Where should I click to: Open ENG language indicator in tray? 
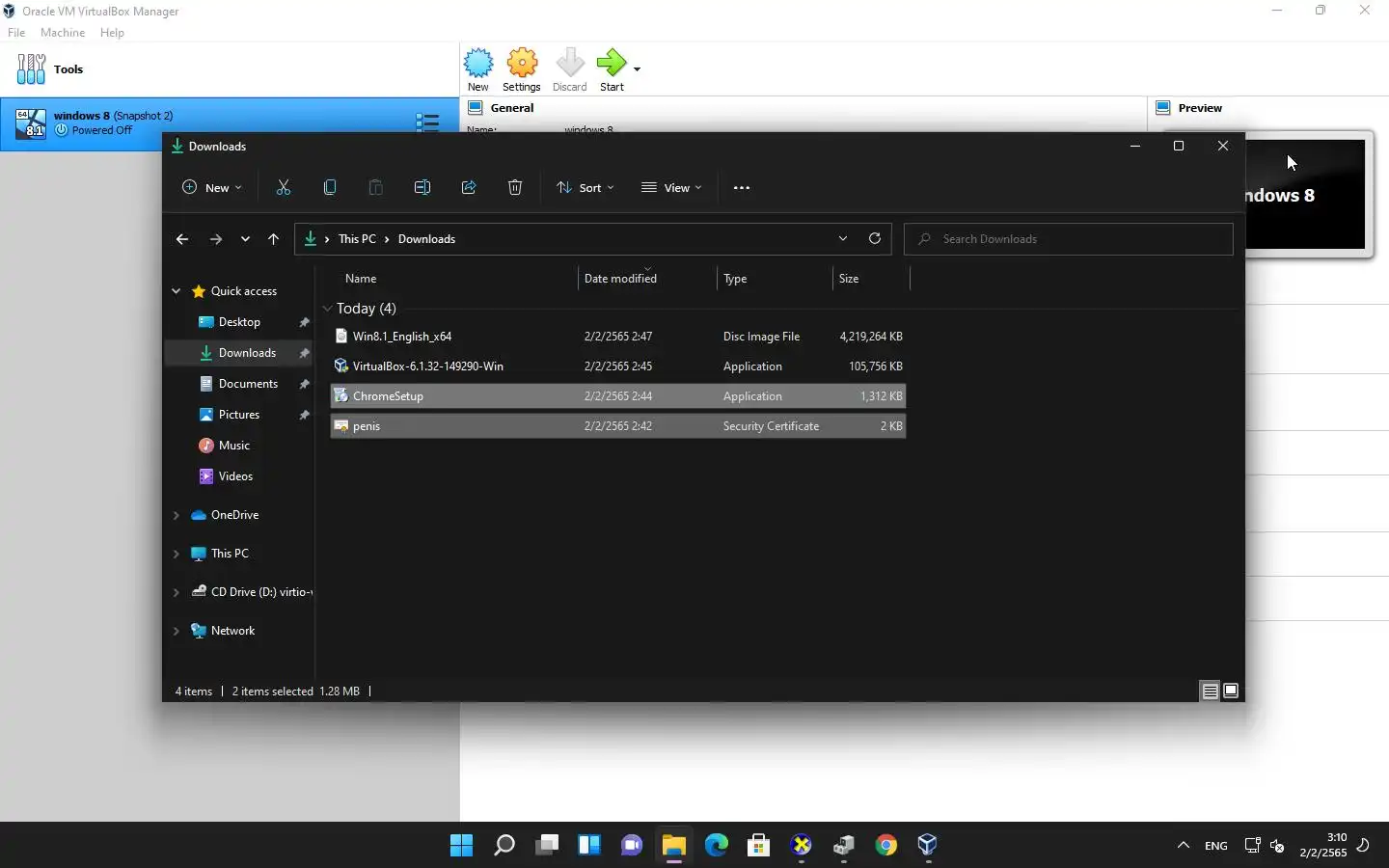pyautogui.click(x=1216, y=846)
